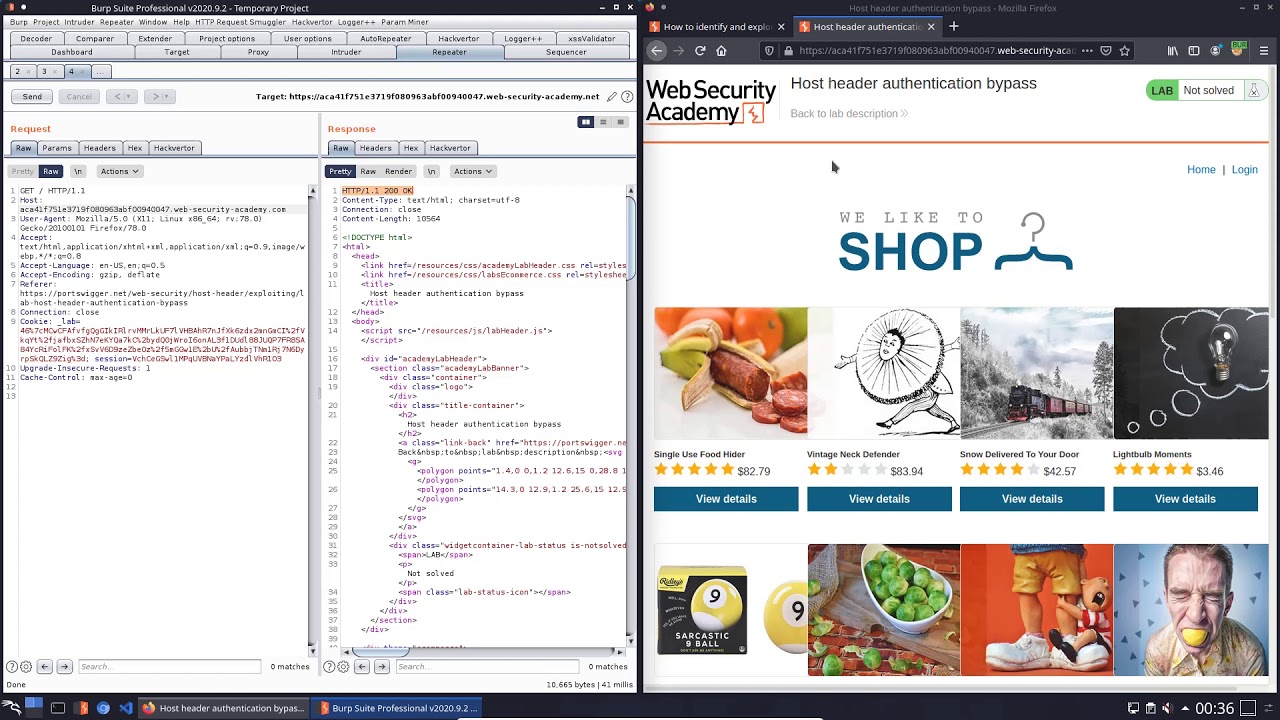Click request search input field

click(x=168, y=667)
